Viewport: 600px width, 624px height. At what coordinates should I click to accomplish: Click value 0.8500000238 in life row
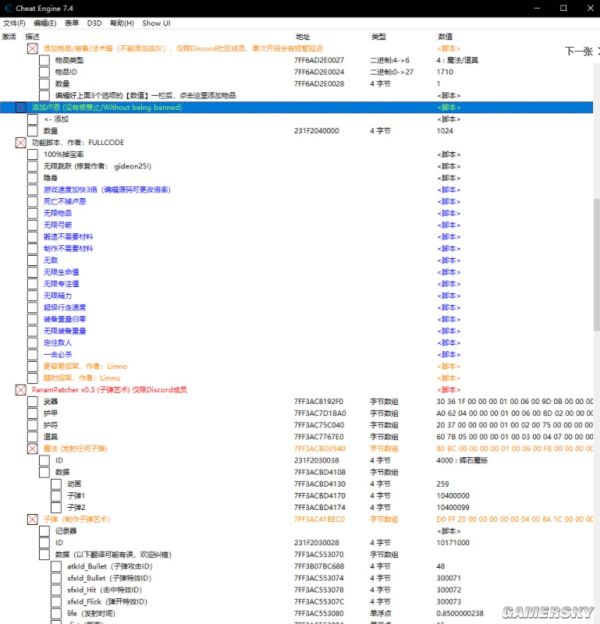click(x=460, y=614)
